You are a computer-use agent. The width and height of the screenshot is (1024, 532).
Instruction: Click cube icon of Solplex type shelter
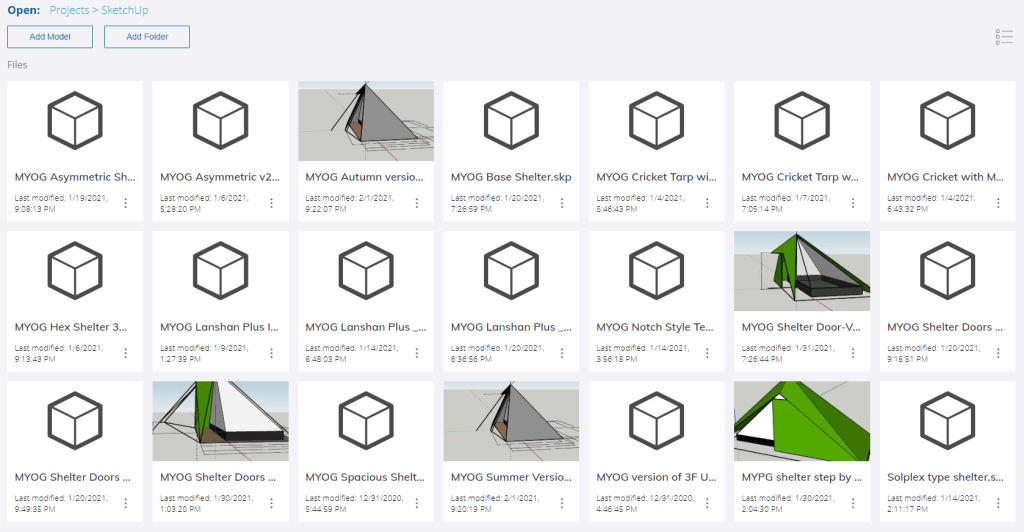click(x=947, y=421)
